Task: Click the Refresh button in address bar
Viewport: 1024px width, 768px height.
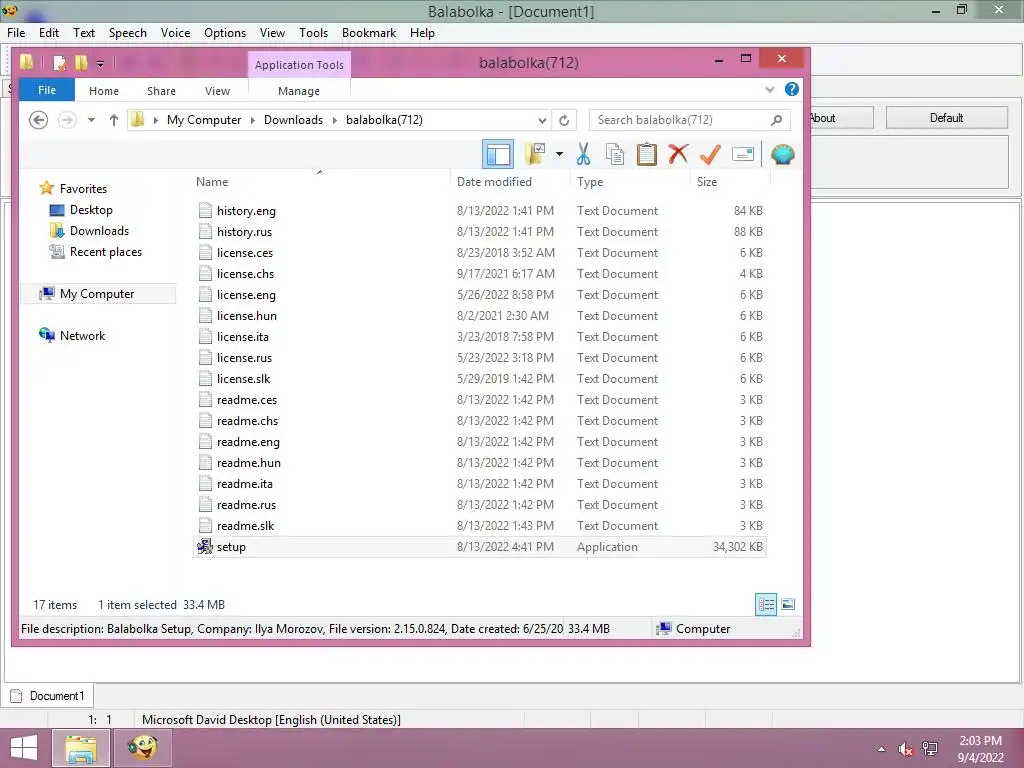Action: [x=564, y=120]
